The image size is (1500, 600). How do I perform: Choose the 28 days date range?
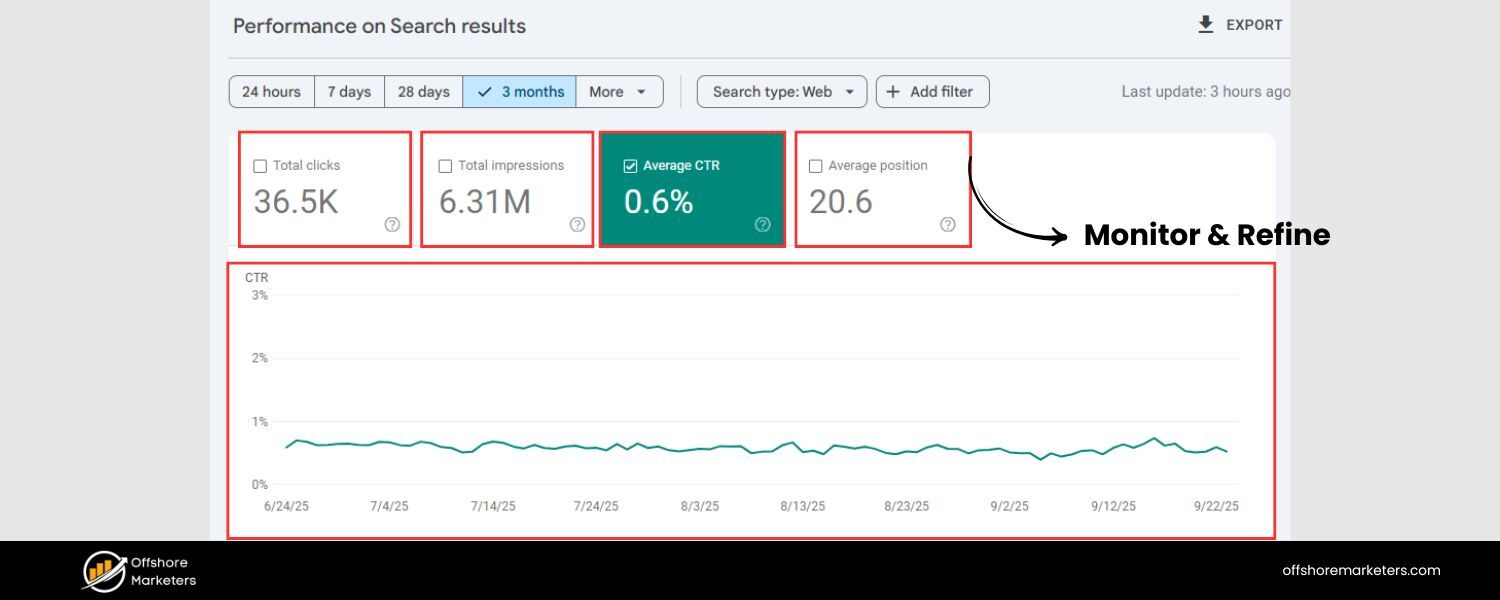pos(423,92)
